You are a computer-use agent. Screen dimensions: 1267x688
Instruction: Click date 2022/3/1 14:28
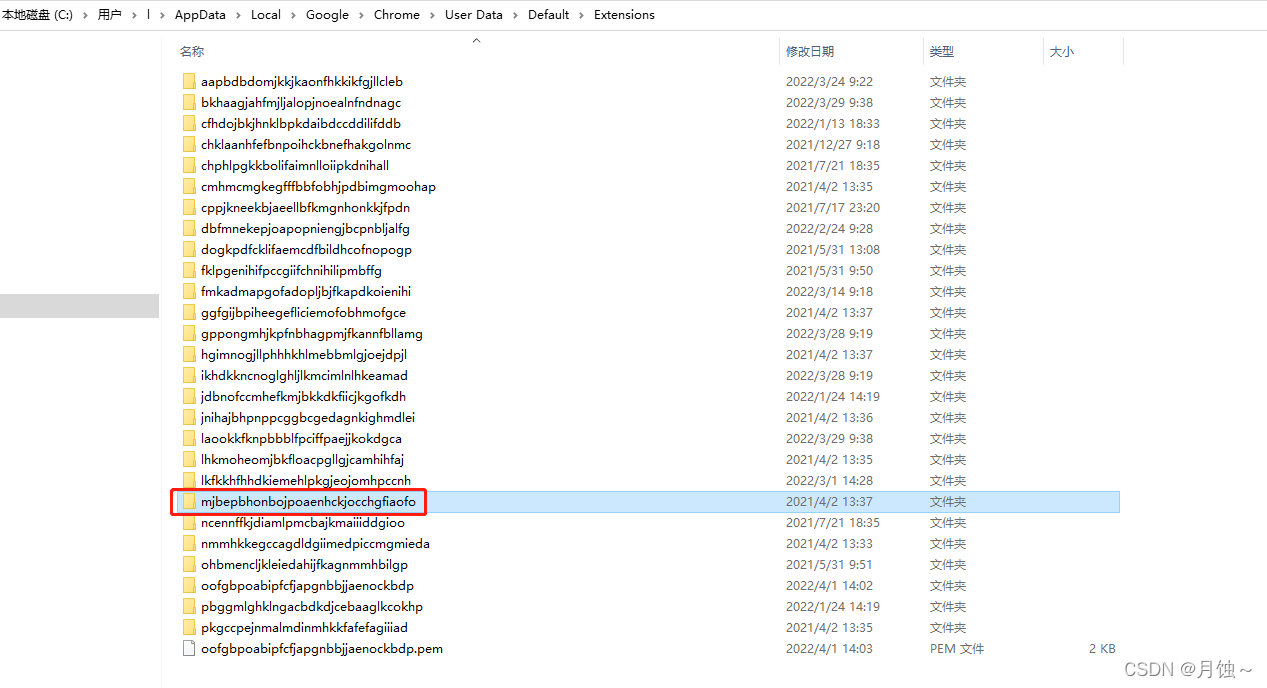(x=829, y=481)
